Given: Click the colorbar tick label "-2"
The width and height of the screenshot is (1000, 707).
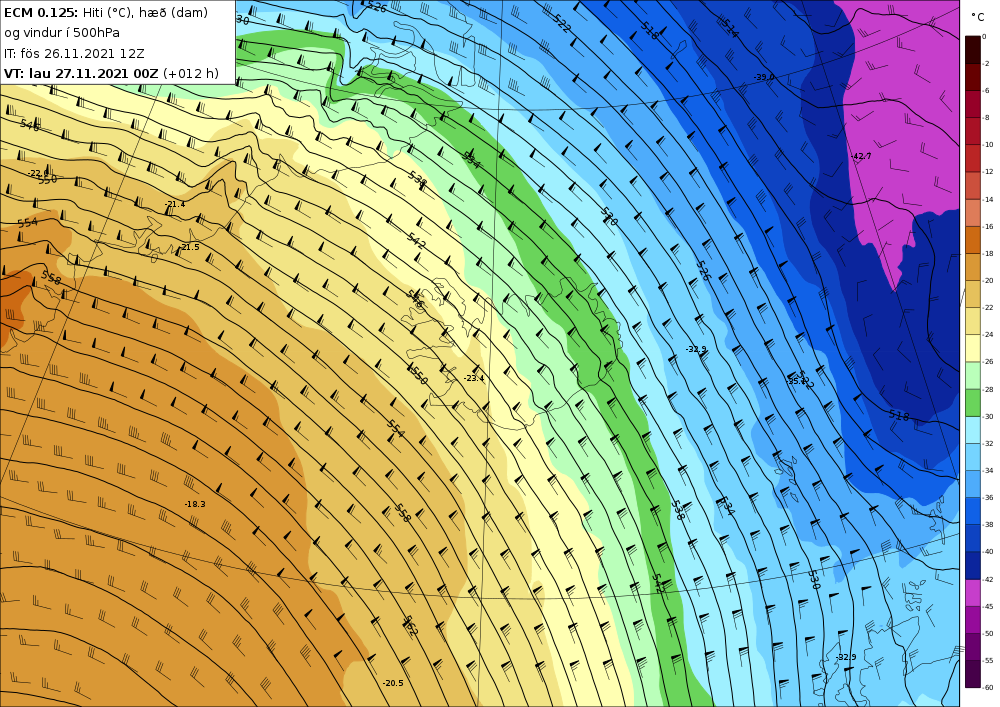Looking at the screenshot, I should pos(987,64).
